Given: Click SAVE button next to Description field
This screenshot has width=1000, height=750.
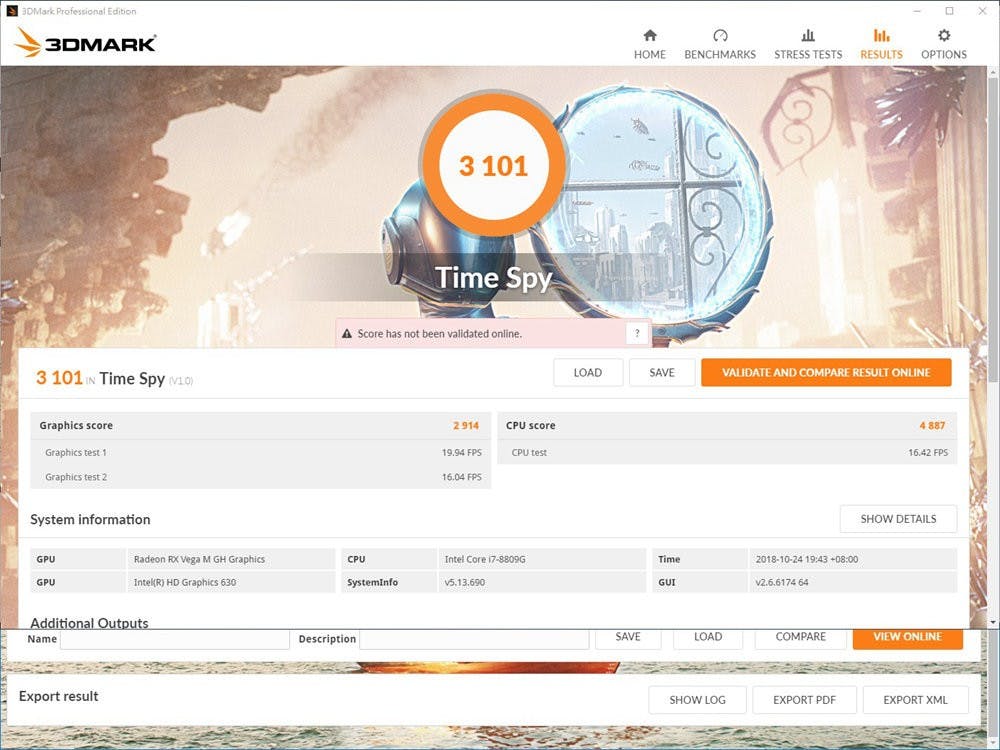Looking at the screenshot, I should tap(628, 638).
